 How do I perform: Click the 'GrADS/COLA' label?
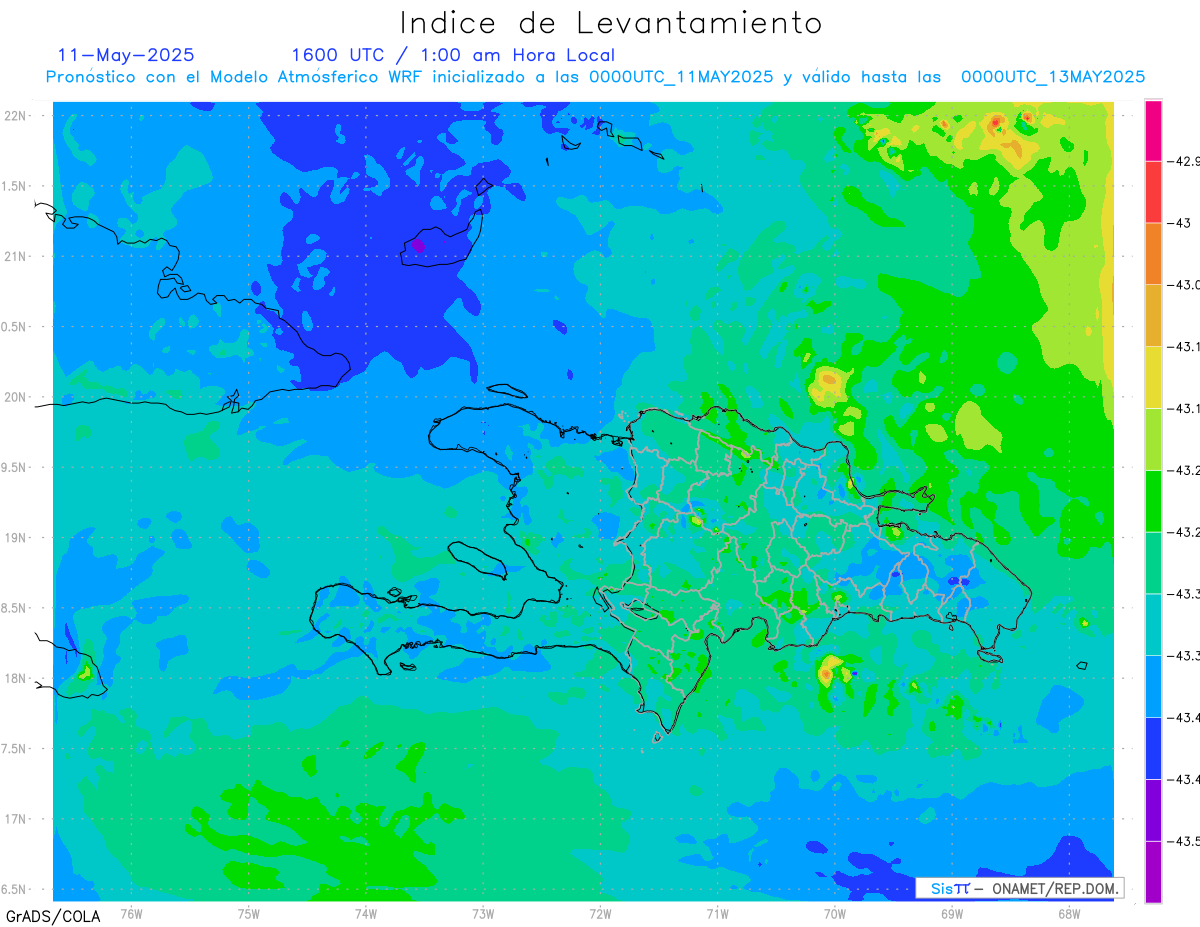[x=53, y=916]
